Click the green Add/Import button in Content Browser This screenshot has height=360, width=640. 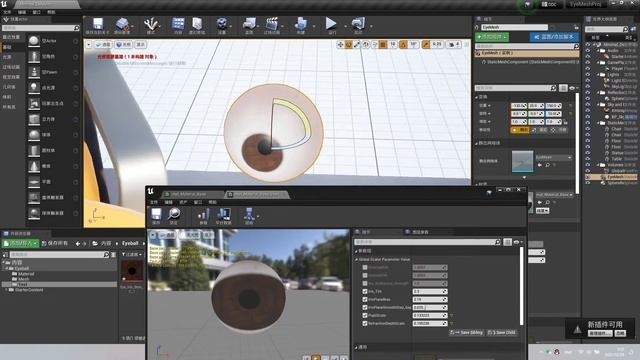click(x=20, y=243)
